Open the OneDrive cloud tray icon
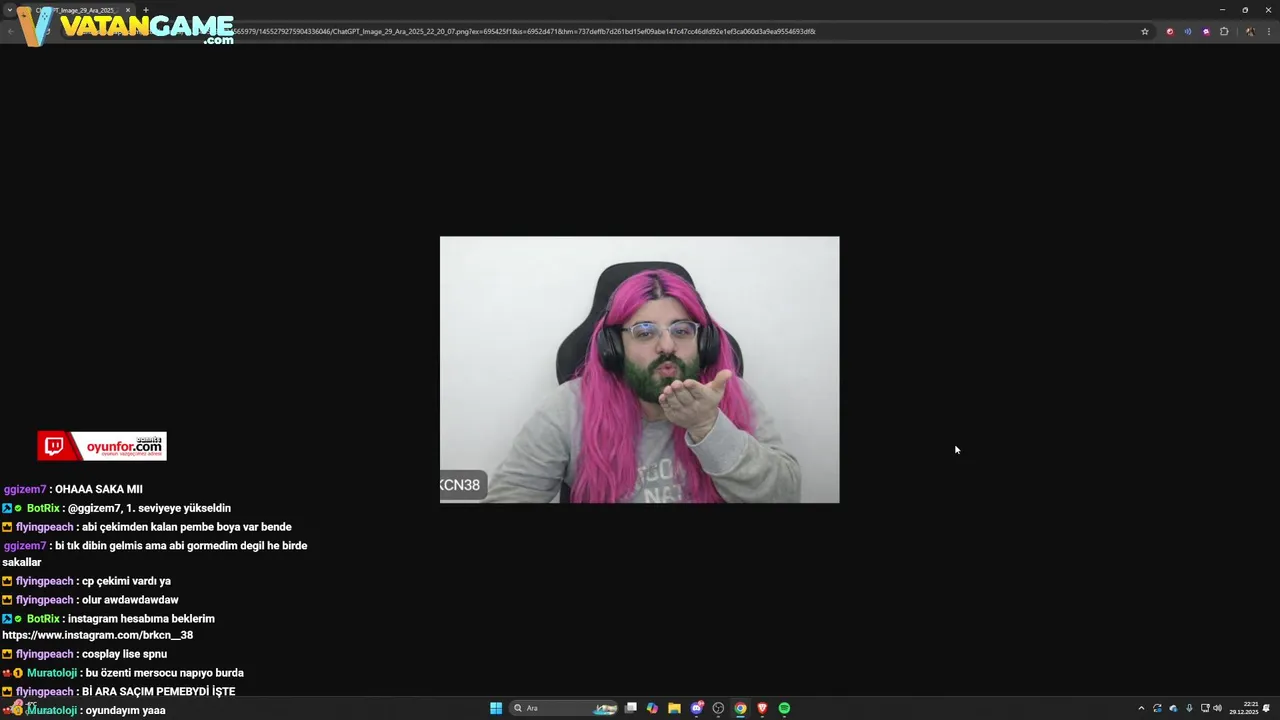 pyautogui.click(x=1173, y=708)
